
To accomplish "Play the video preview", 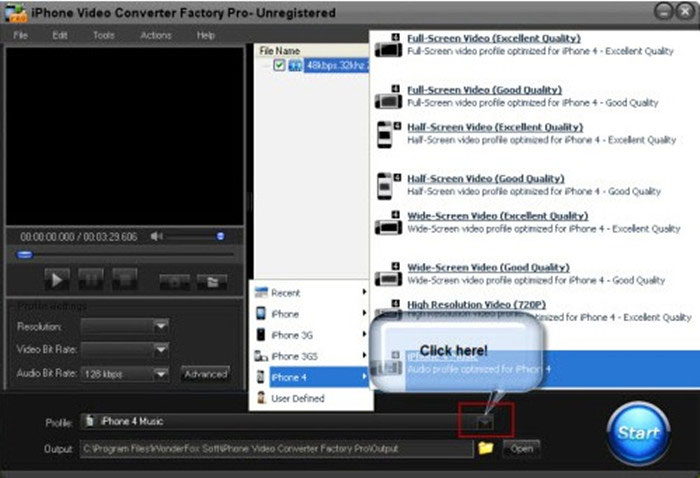I will tap(57, 280).
